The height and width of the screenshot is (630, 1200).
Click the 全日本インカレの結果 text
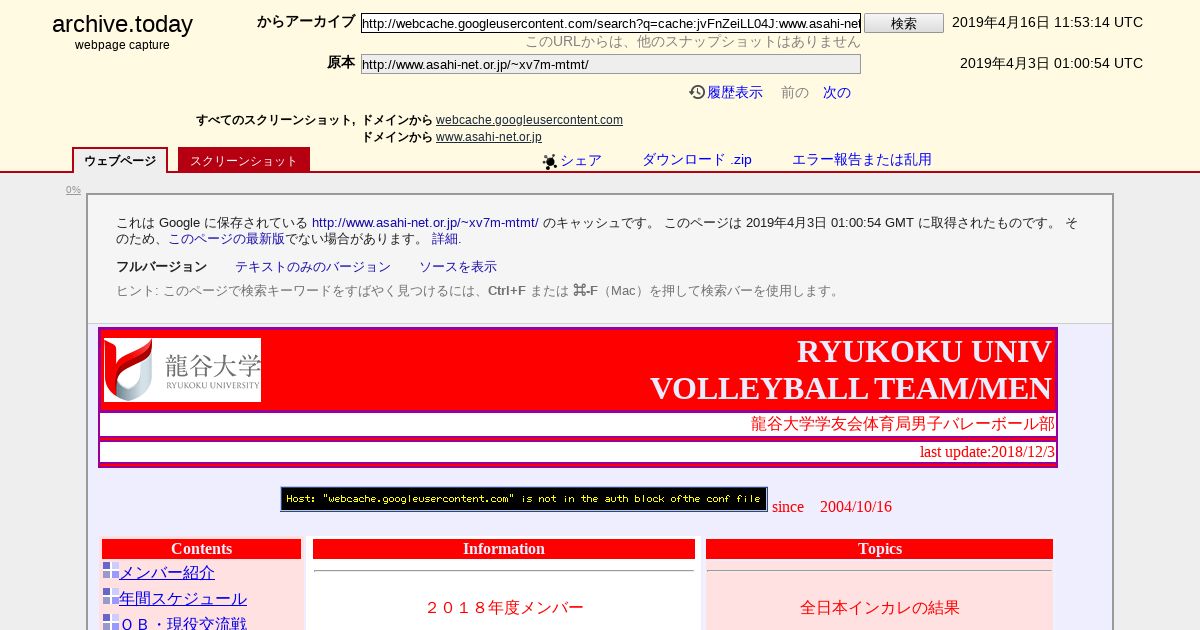880,607
